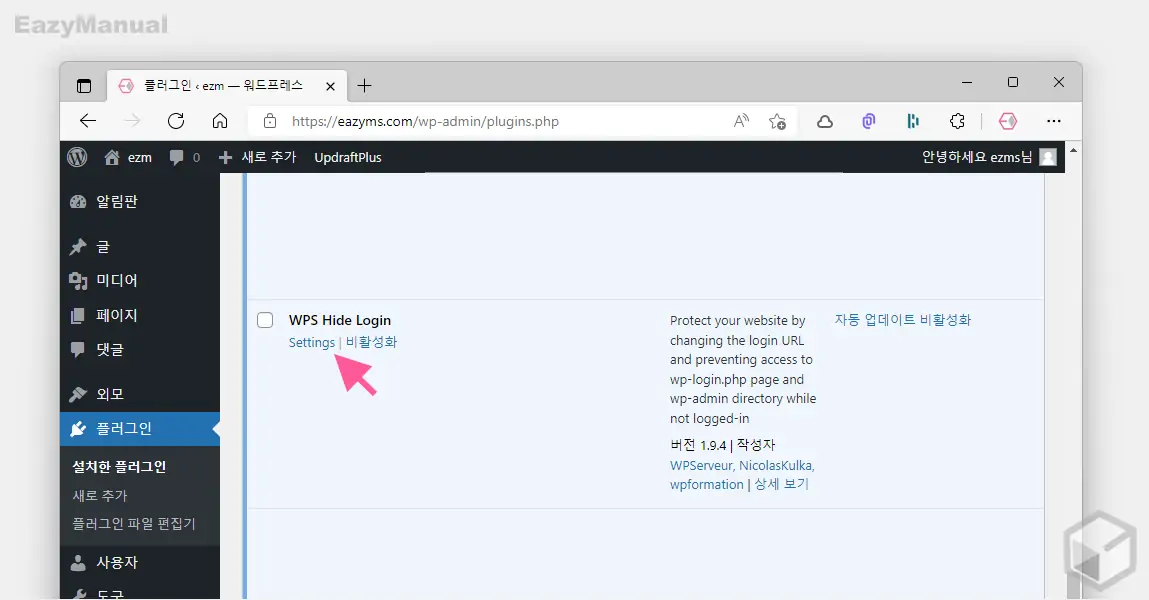Go to browser home page
The width and height of the screenshot is (1149, 600).
(220, 121)
